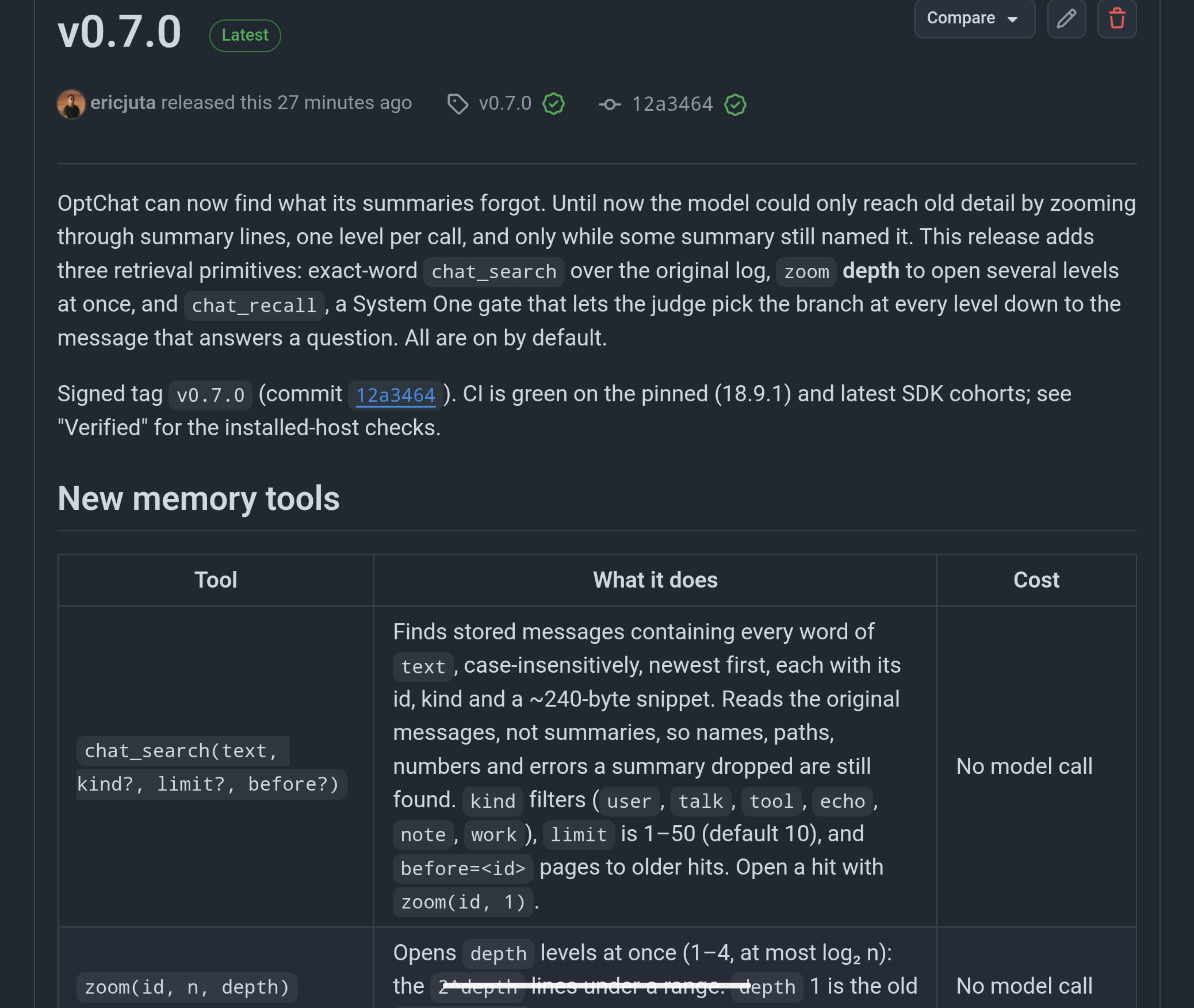Click the zoom(id, 1) code snippet
This screenshot has width=1194, height=1008.
click(x=463, y=902)
